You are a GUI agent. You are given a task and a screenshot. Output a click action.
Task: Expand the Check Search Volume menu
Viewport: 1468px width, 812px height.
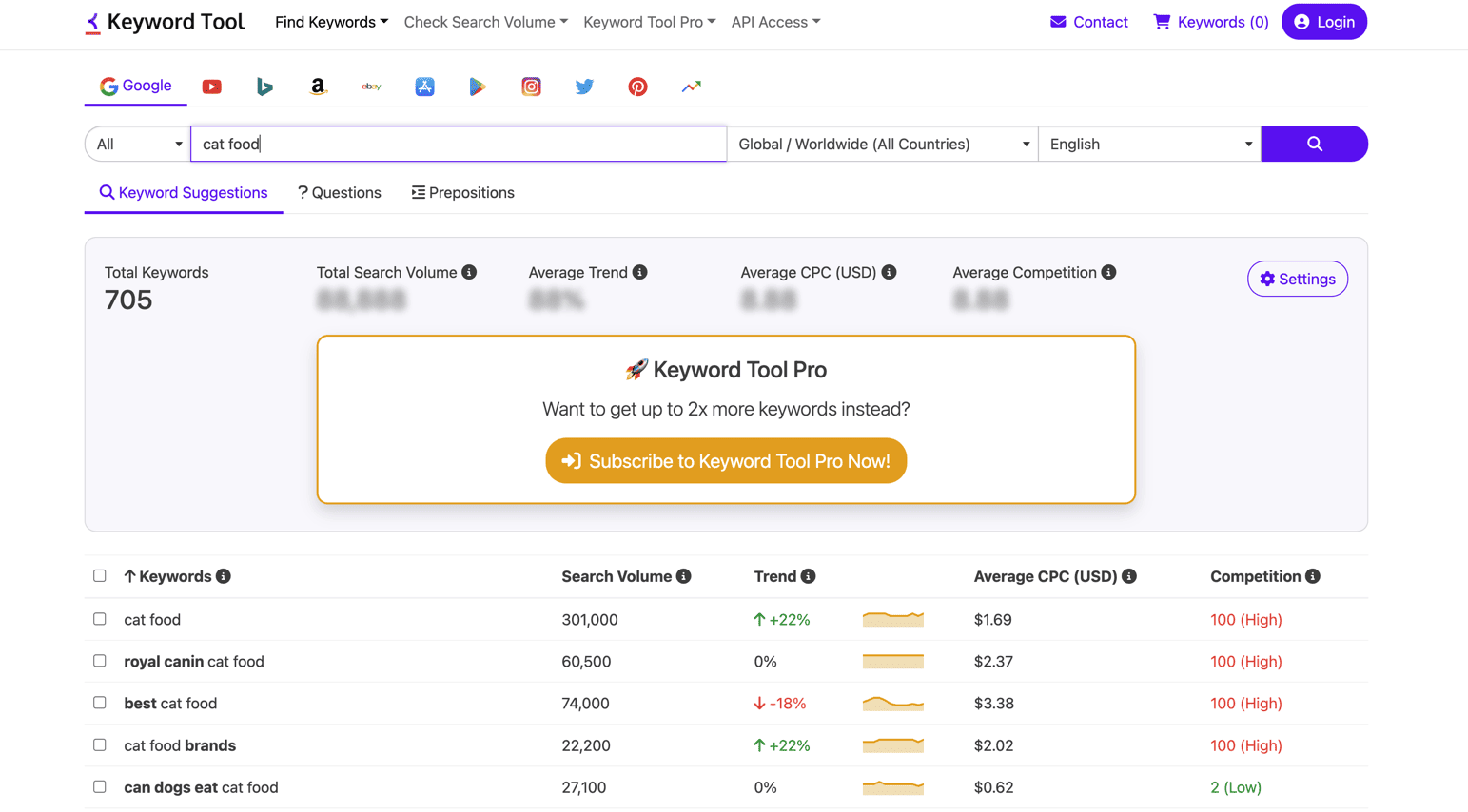[485, 22]
